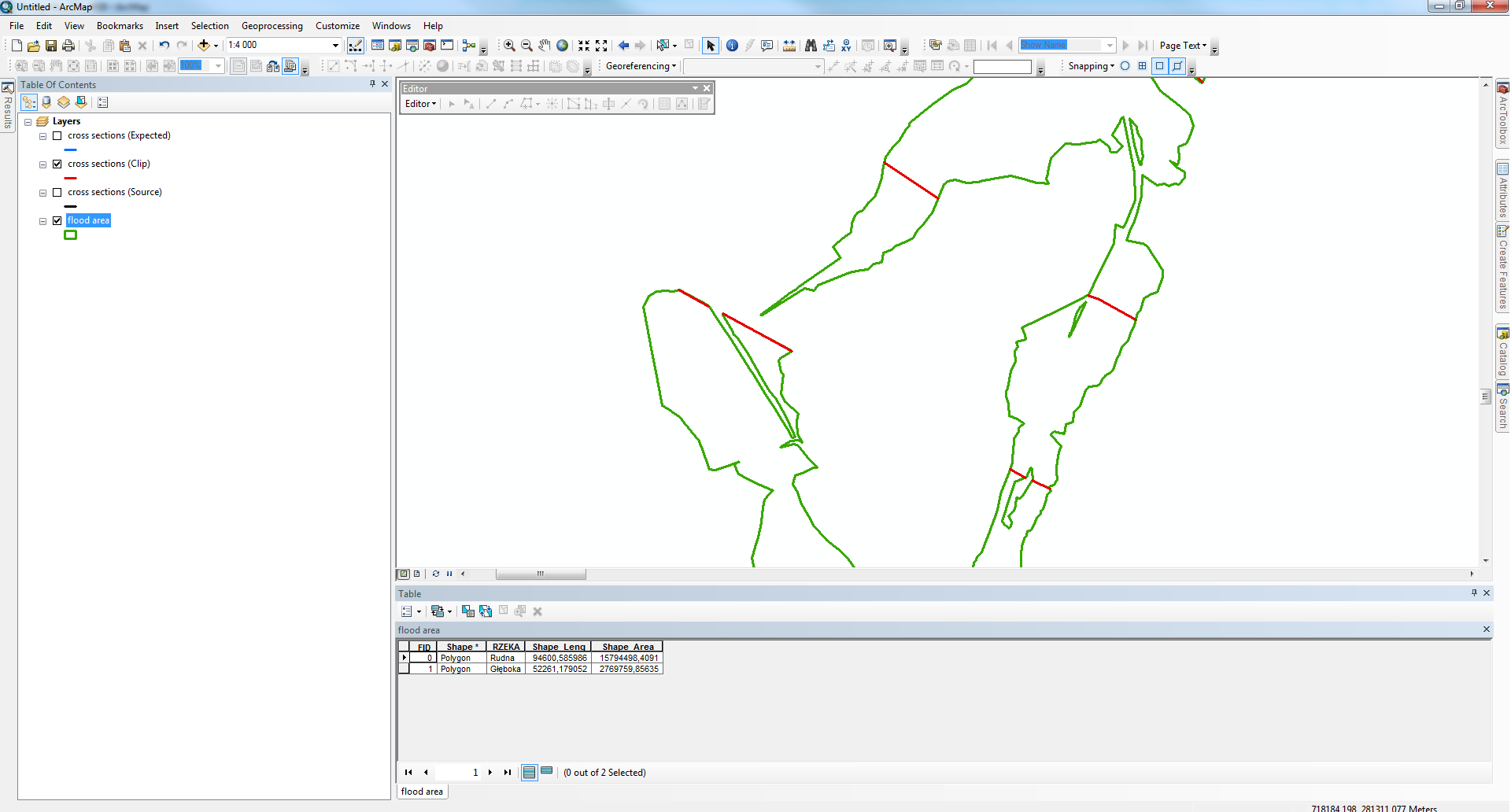Open the Create Features side tab

tap(1502, 268)
